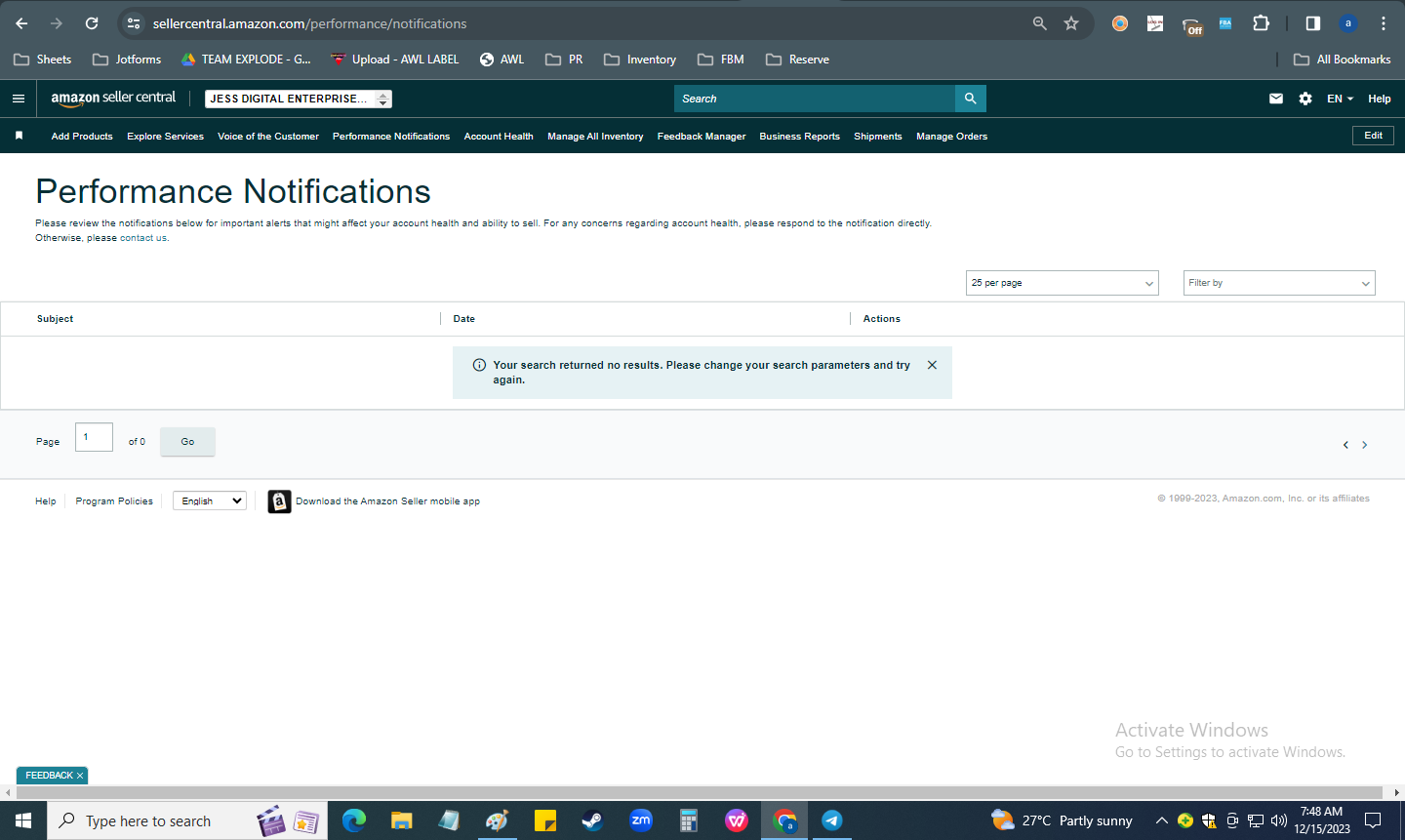
Task: Open Calculator from taskbar
Action: point(688,820)
